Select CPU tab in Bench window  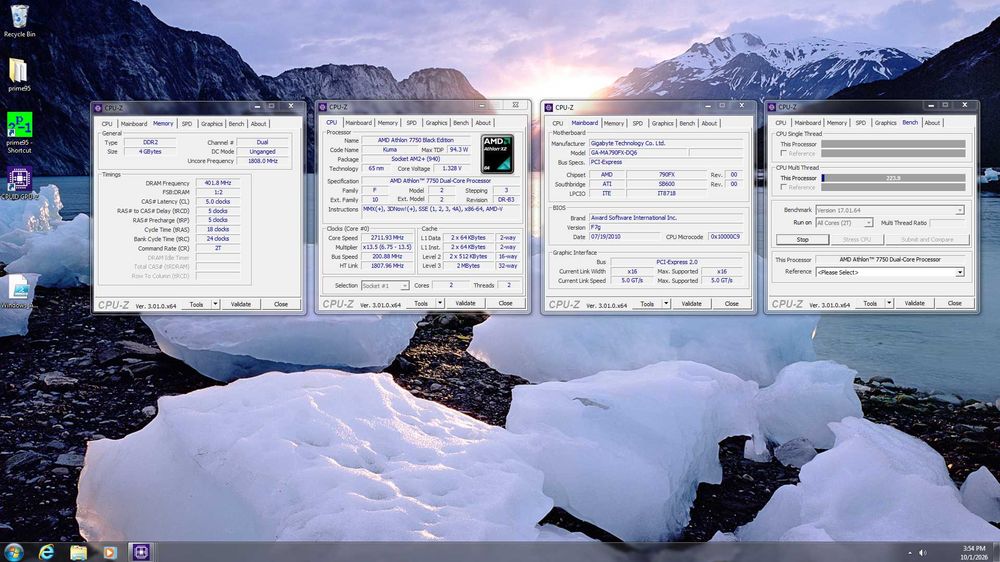click(781, 122)
